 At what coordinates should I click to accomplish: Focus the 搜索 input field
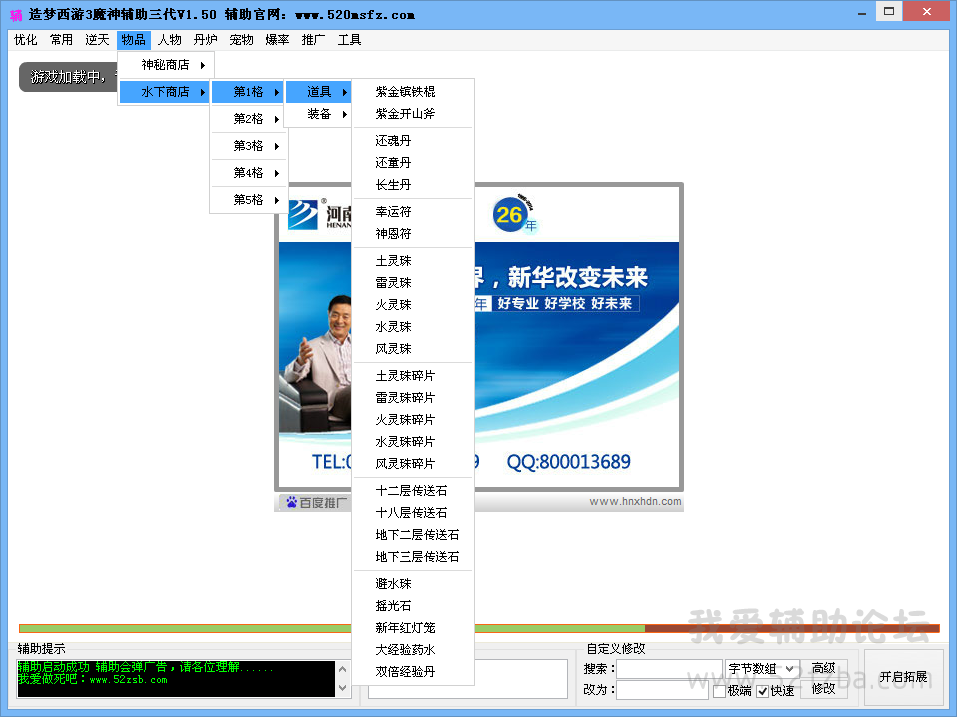pos(669,669)
